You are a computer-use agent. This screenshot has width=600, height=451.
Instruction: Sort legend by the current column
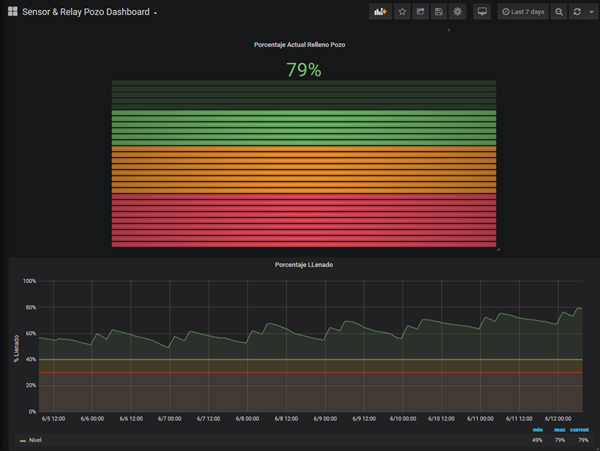(x=579, y=429)
